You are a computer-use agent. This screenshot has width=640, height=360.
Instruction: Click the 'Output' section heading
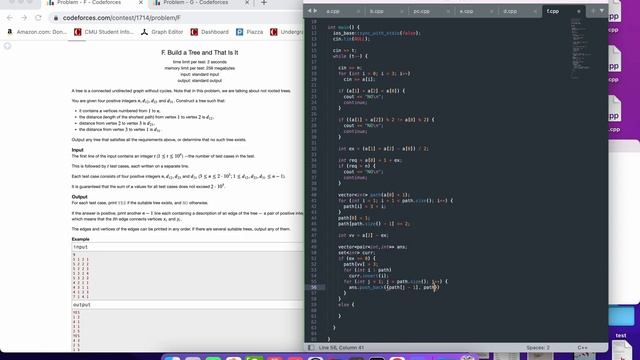click(80, 197)
